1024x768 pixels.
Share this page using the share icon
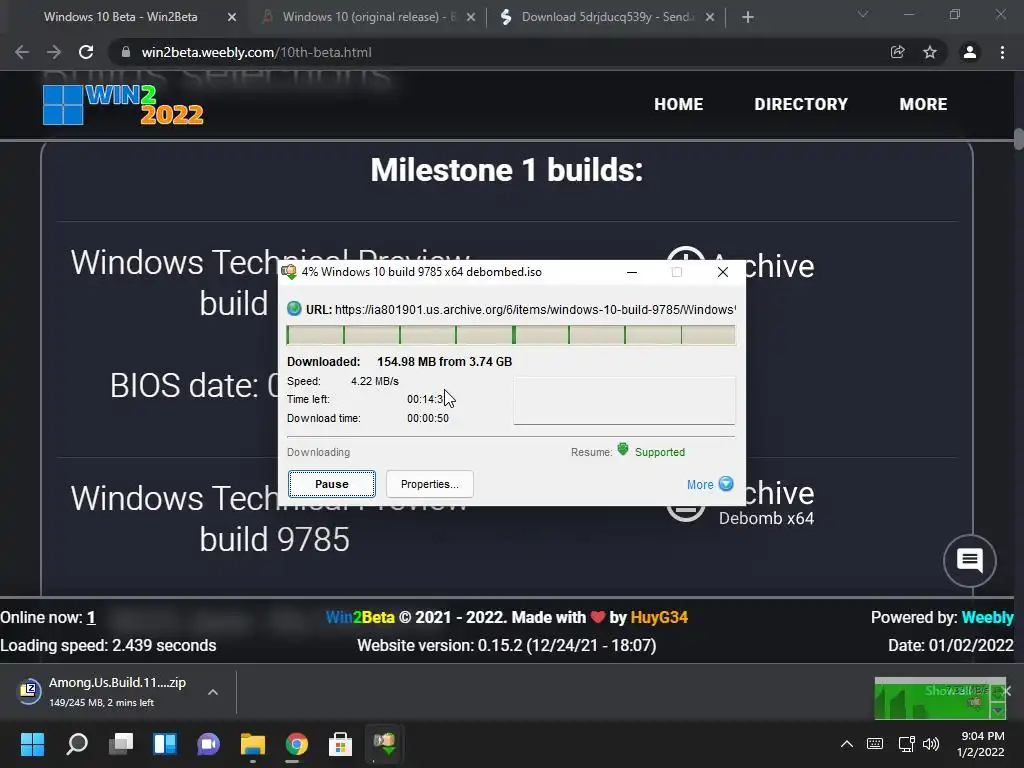click(x=897, y=52)
